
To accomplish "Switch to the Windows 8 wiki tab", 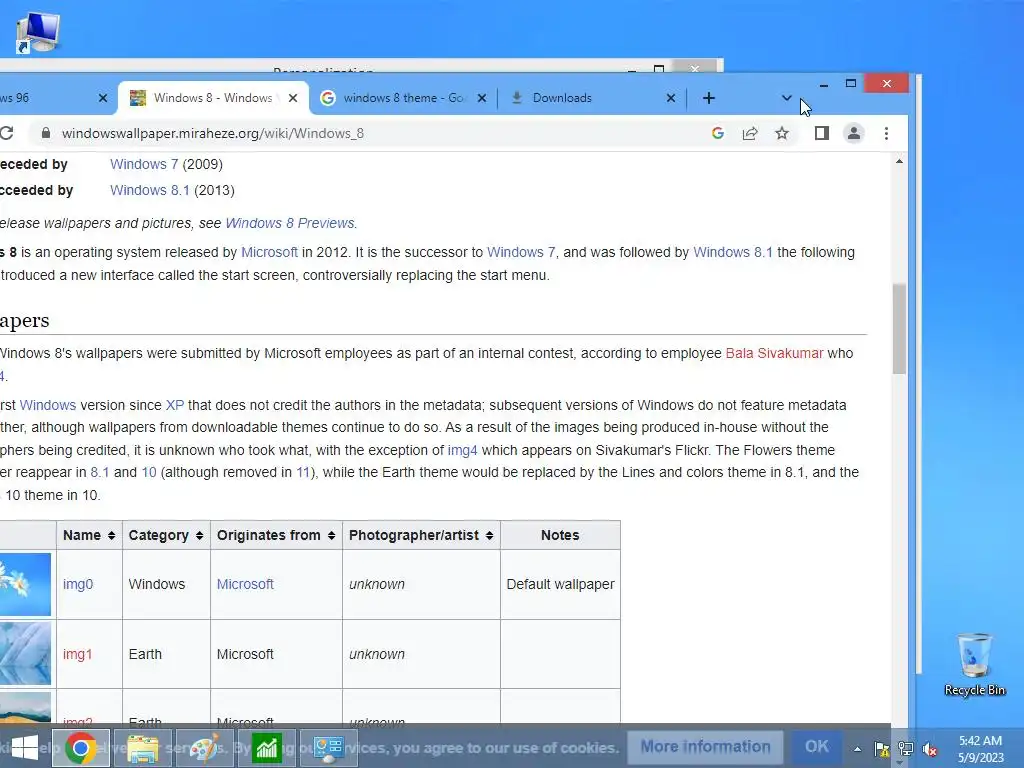I will click(x=213, y=98).
